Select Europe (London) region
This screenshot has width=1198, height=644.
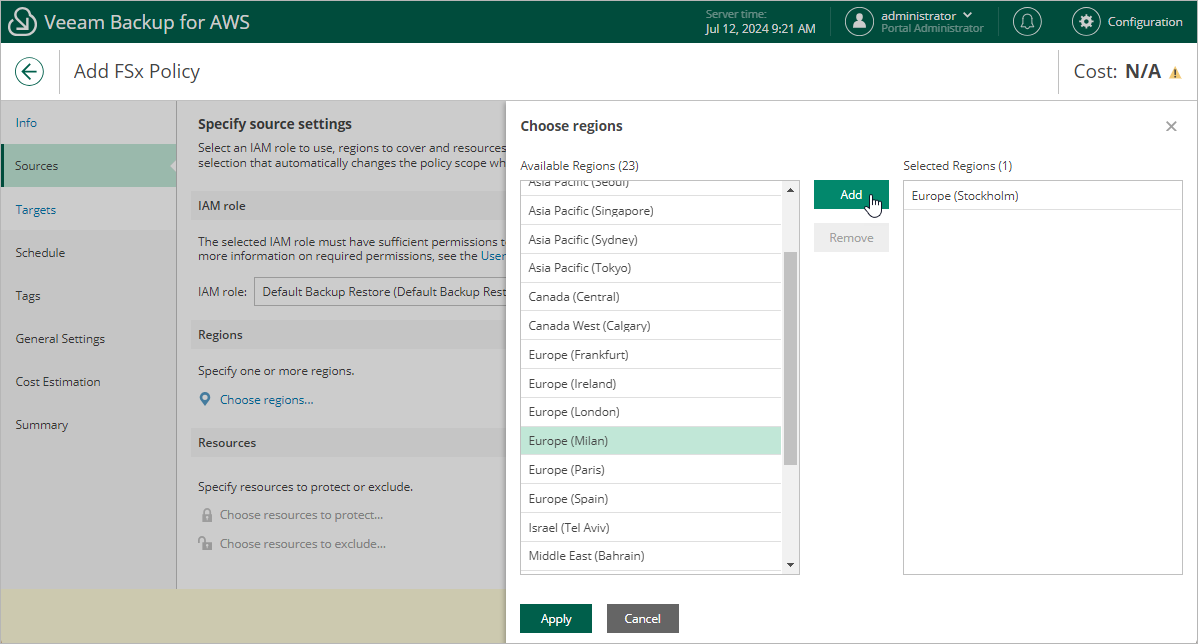pyautogui.click(x=651, y=413)
